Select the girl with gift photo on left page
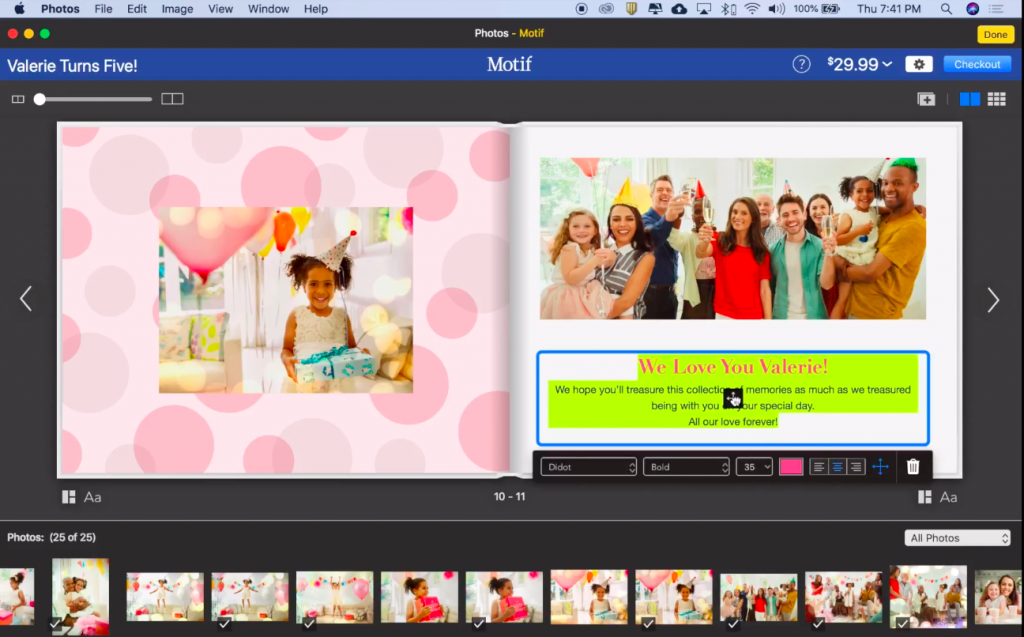 pos(285,300)
